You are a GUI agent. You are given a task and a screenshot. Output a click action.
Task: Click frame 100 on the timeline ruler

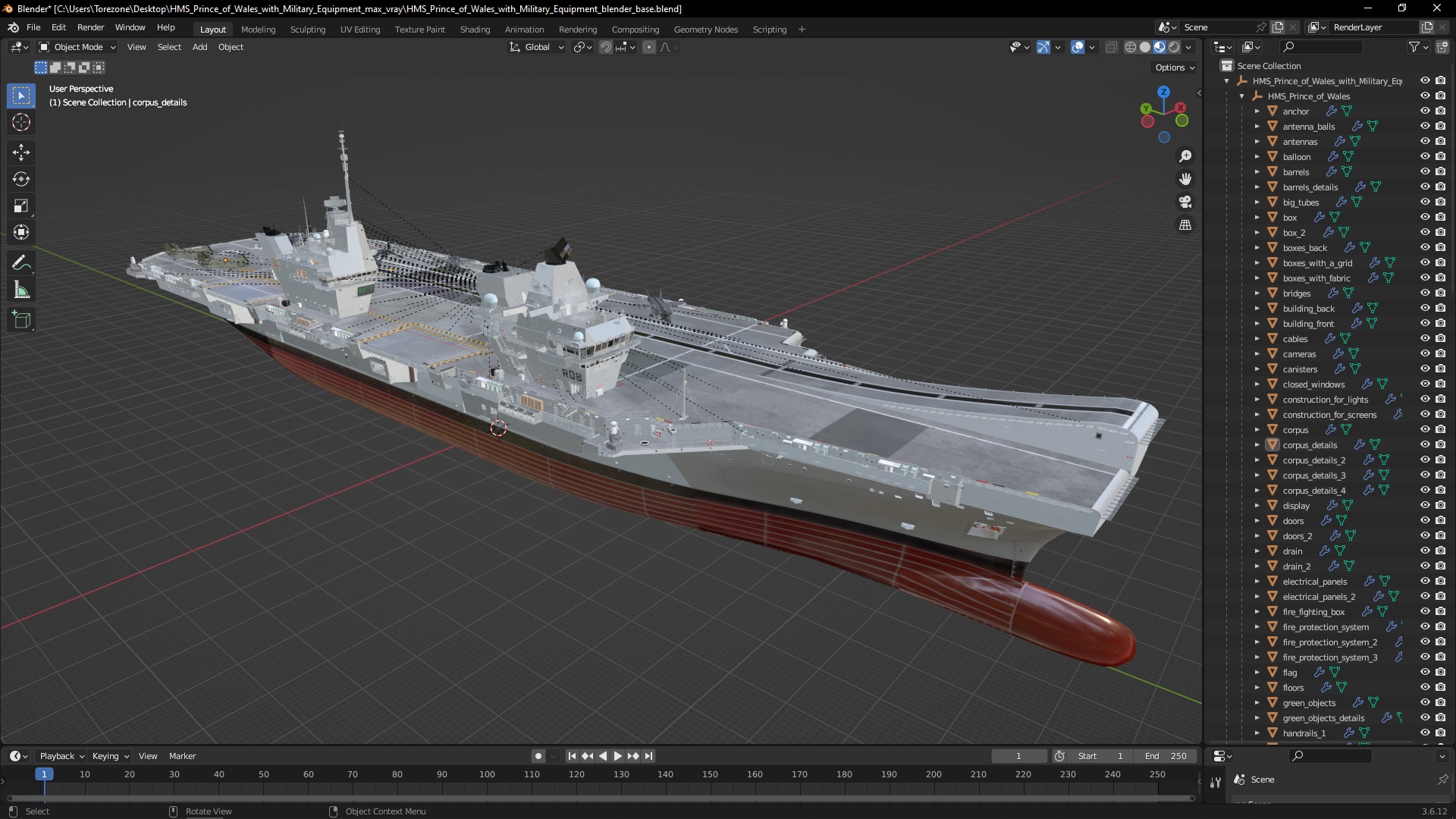[x=487, y=774]
